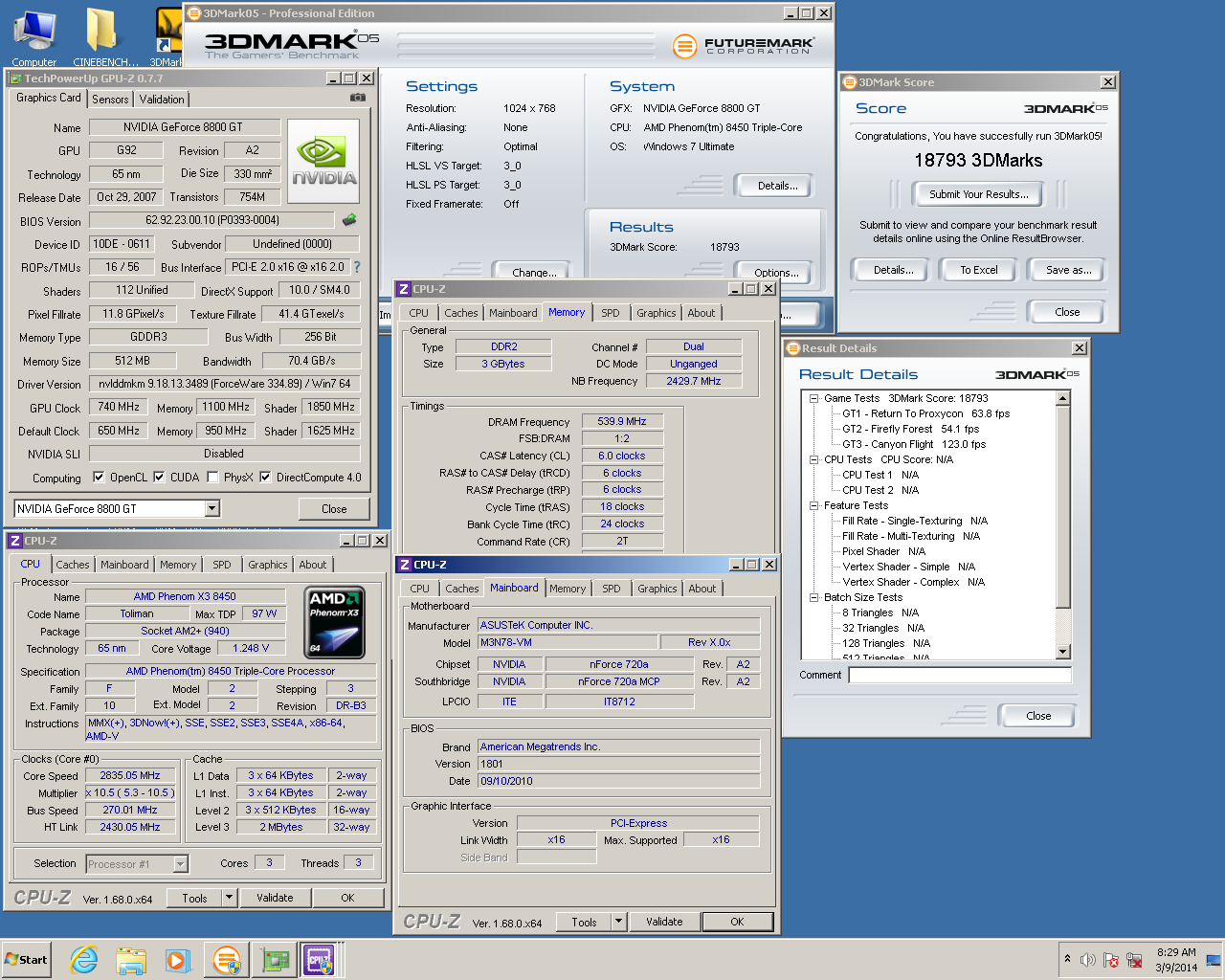Open the Computer desktop icon
Viewport: 1225px width, 980px height.
click(34, 36)
